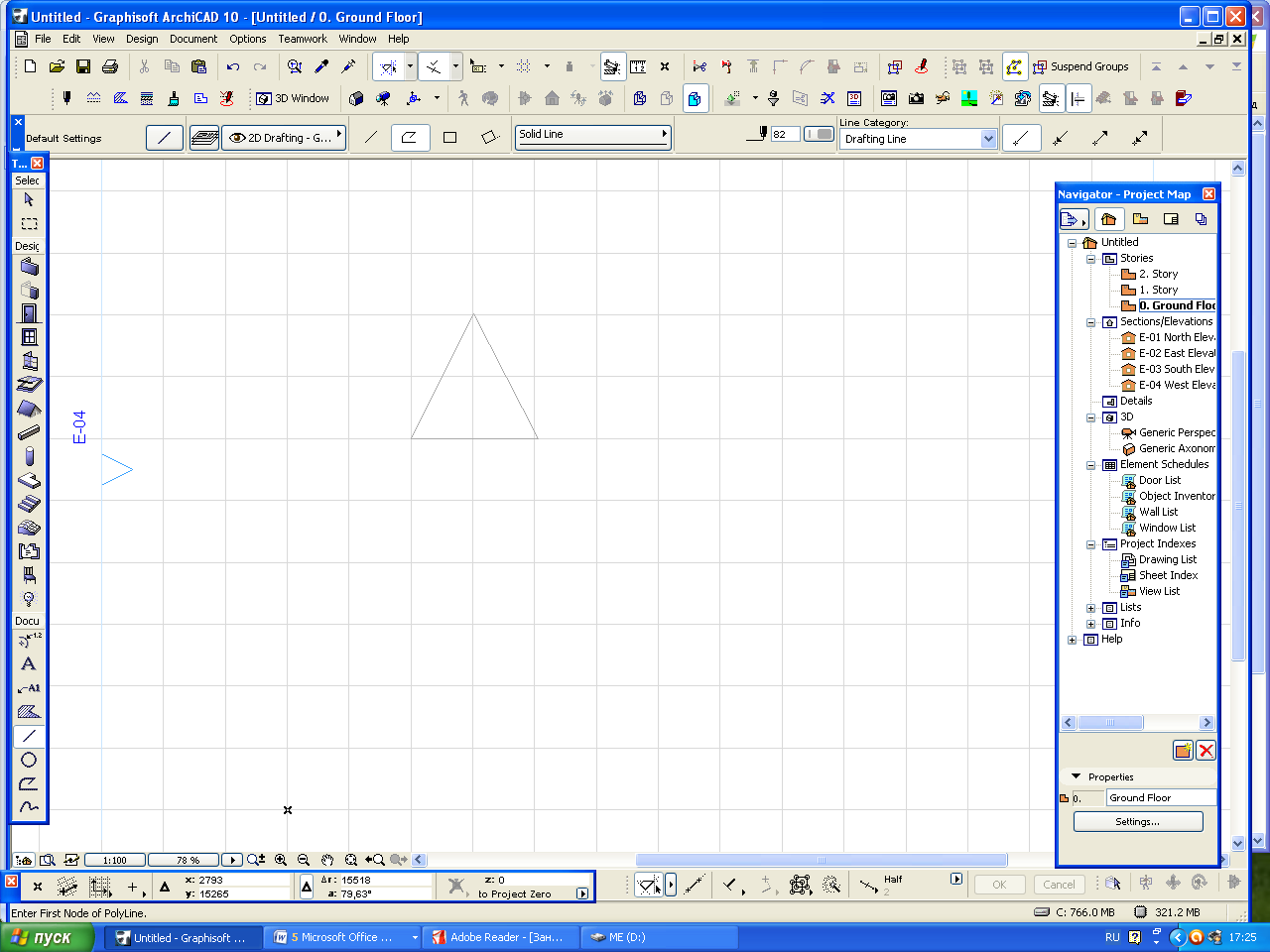Viewport: 1270px width, 952px height.
Task: Open the Document menu
Action: tap(193, 39)
